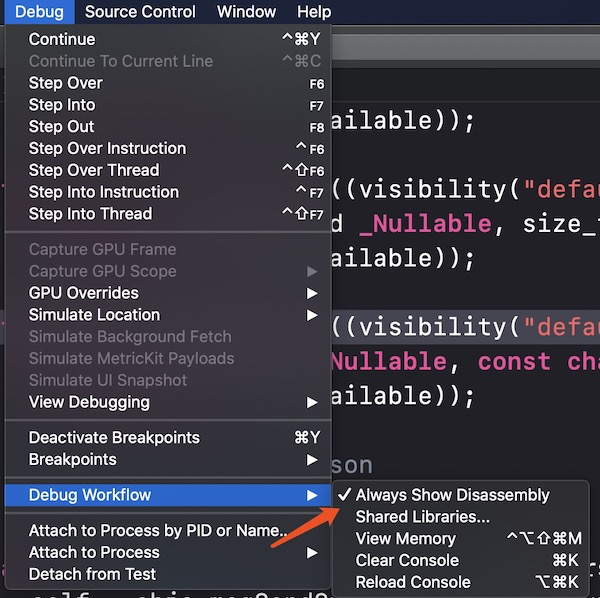
Task: Choose View Memory
Action: pos(461,539)
